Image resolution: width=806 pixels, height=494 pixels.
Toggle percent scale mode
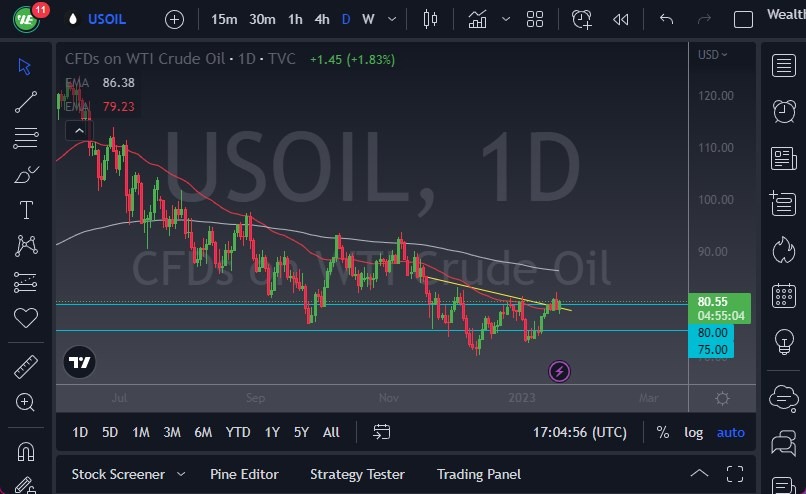[x=662, y=432]
